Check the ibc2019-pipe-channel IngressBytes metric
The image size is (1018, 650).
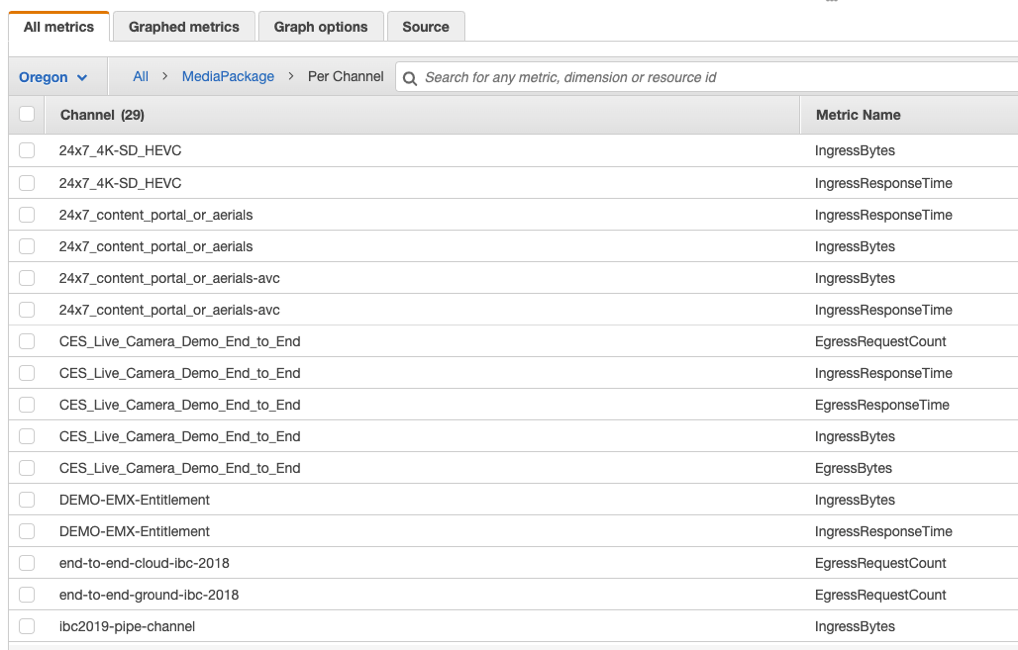click(26, 626)
